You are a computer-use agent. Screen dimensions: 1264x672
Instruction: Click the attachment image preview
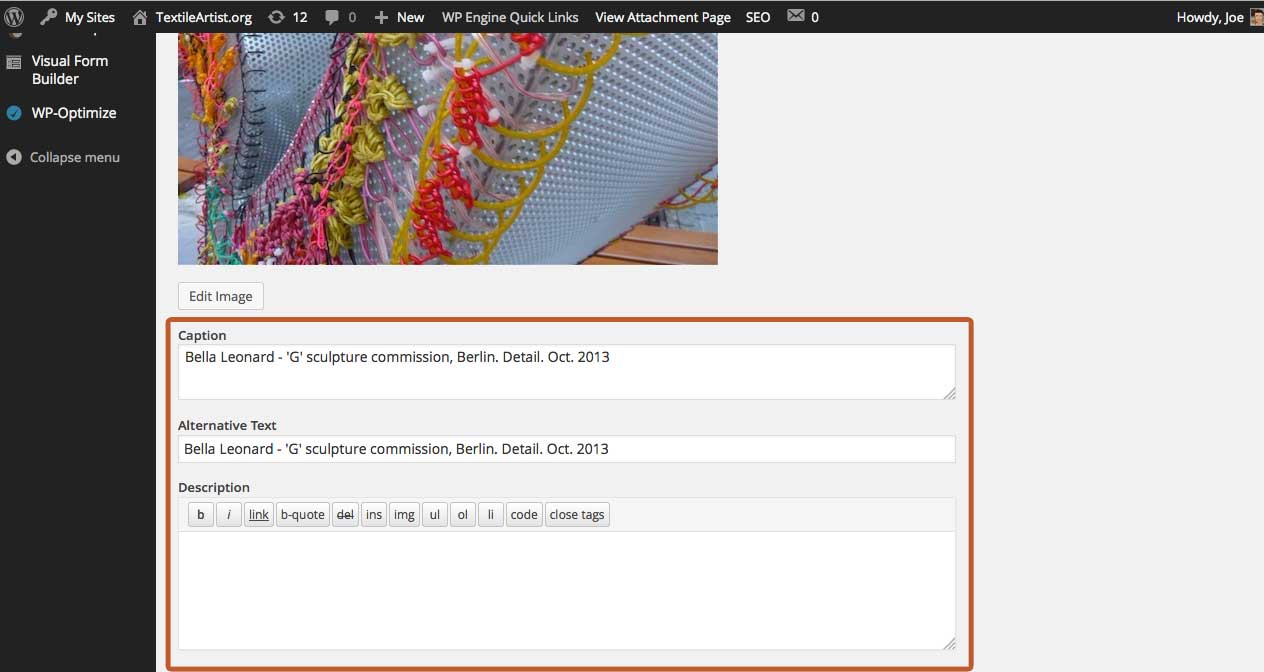(448, 149)
